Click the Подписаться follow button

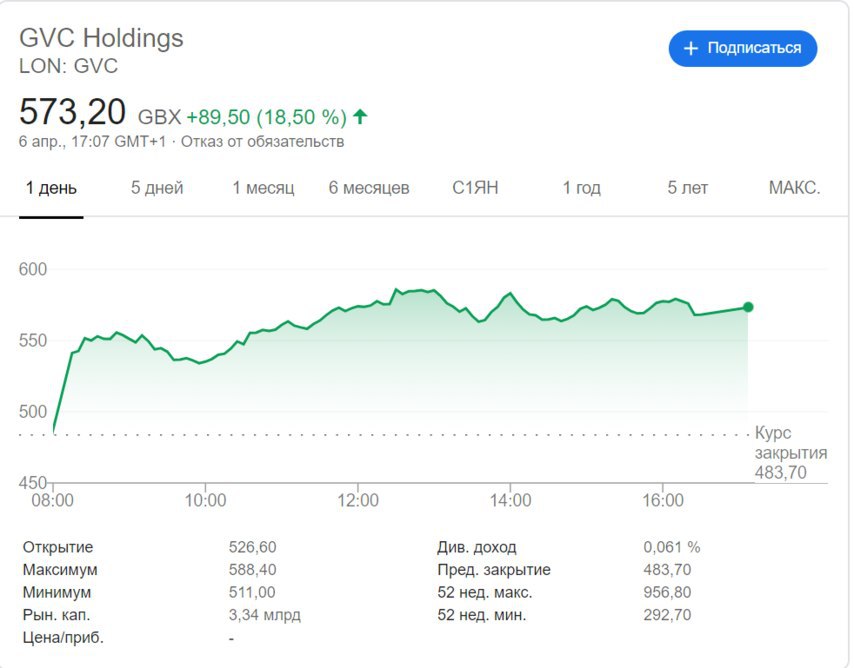coord(742,48)
